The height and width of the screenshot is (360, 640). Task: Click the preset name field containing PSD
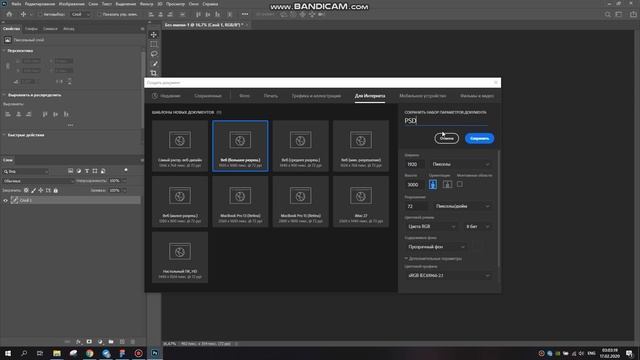click(446, 121)
